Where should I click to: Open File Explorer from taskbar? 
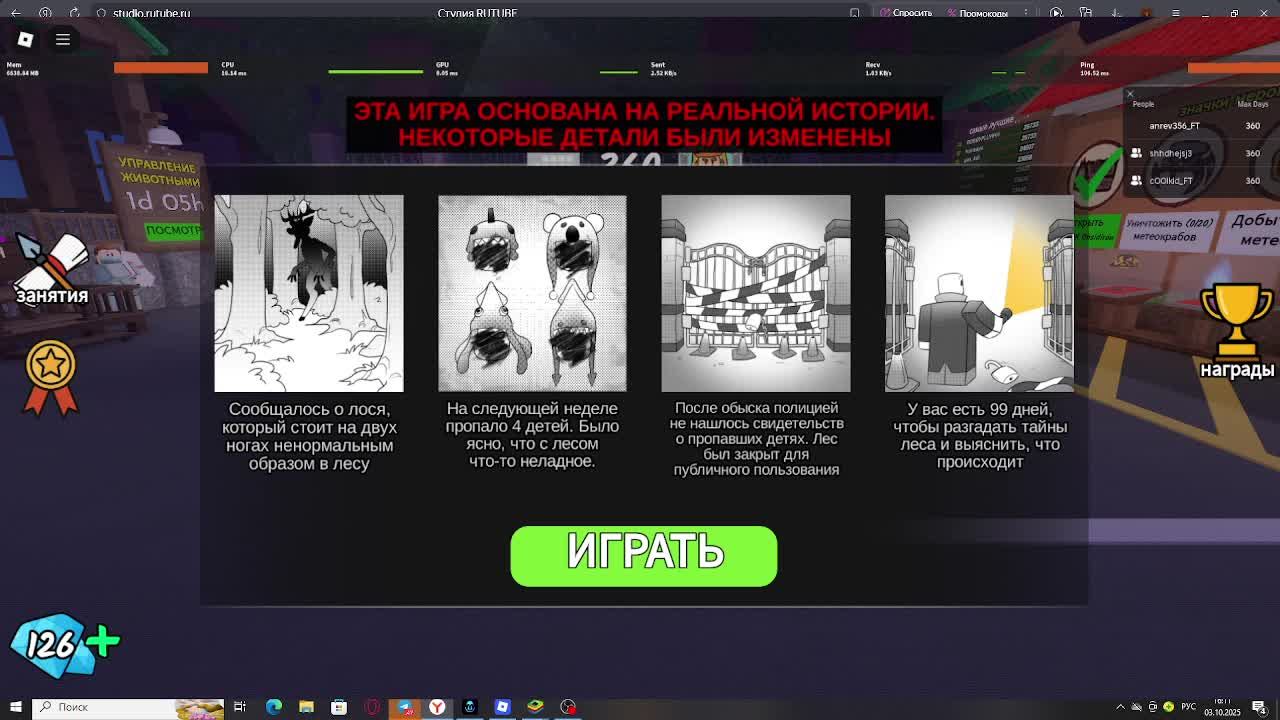coord(306,707)
